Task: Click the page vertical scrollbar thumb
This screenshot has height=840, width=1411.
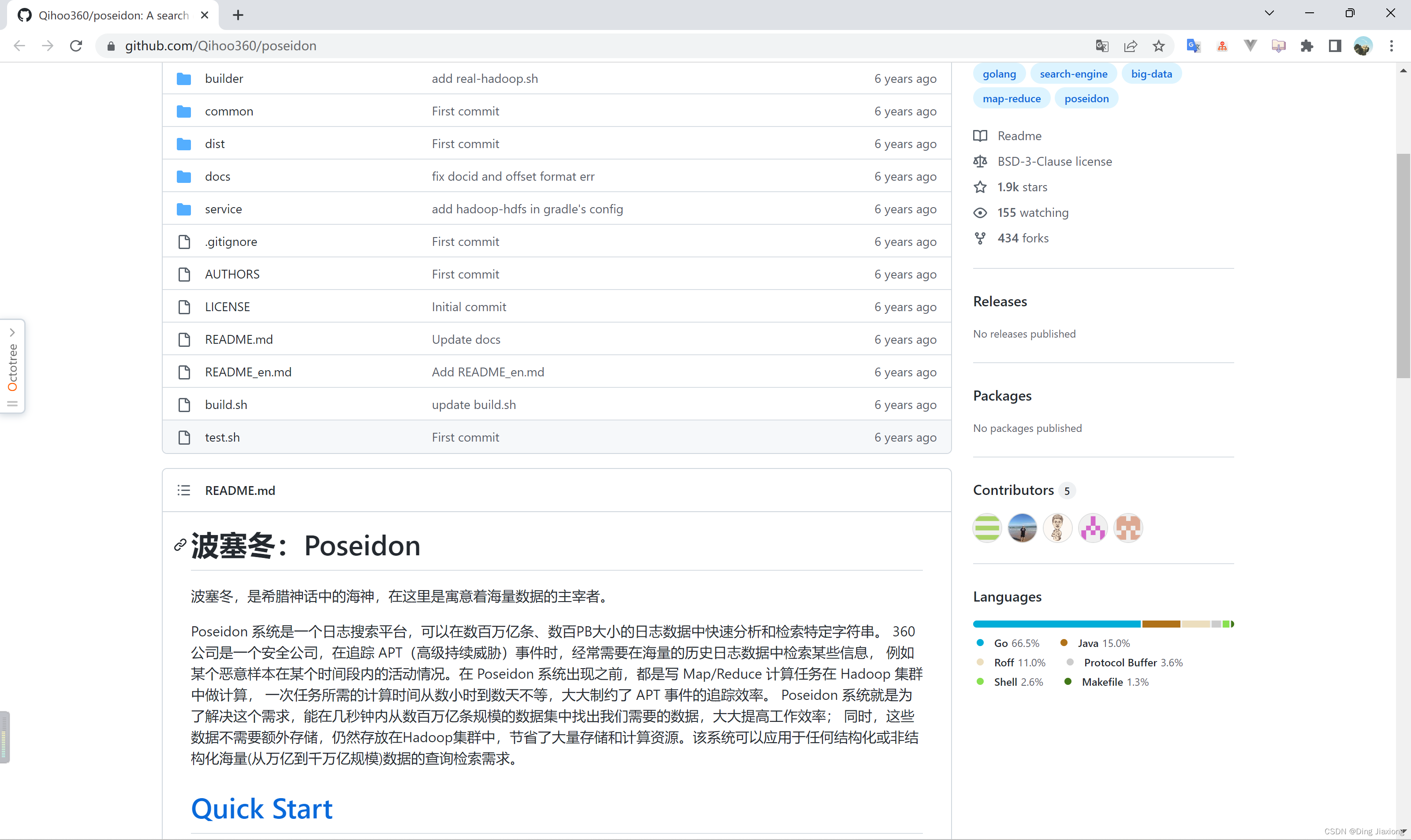Action: [1403, 265]
